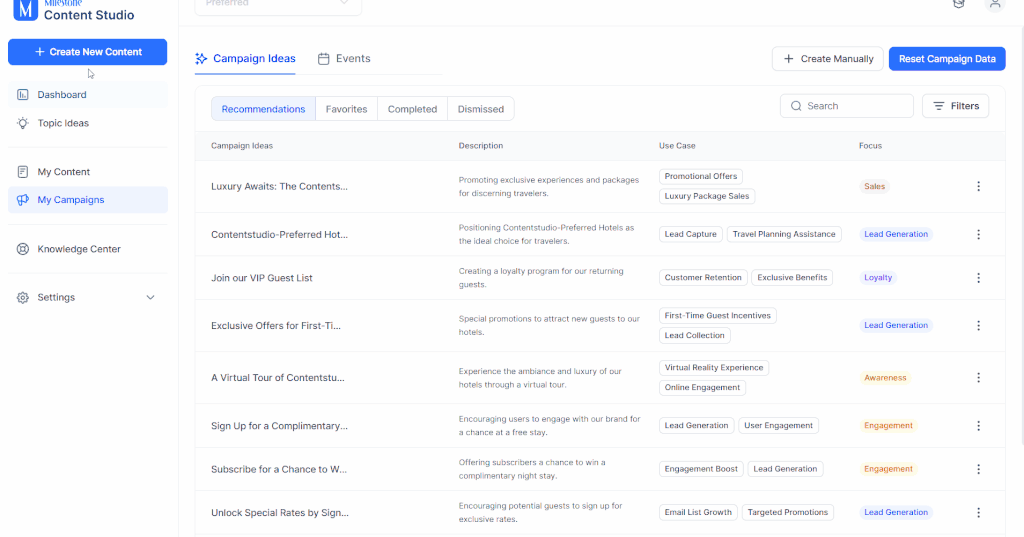Screen dimensions: 1024x537
Task: Click campaign 'Unlock Special Rates by Sign...'
Action: (x=280, y=512)
